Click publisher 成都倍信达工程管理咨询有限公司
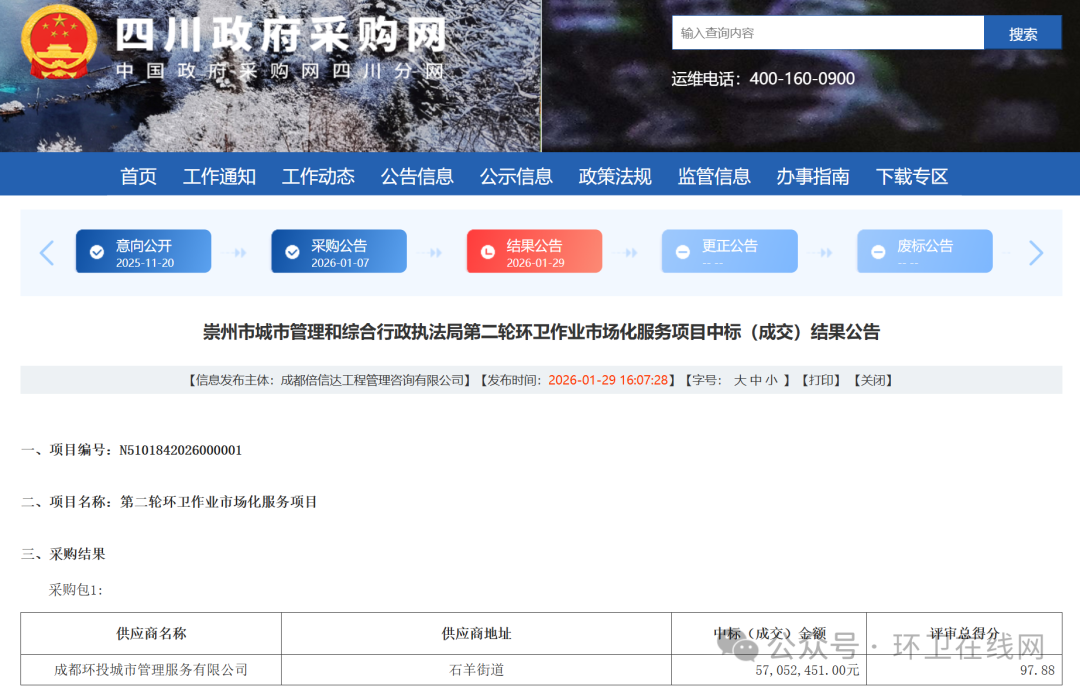This screenshot has height=690, width=1080. [x=373, y=380]
